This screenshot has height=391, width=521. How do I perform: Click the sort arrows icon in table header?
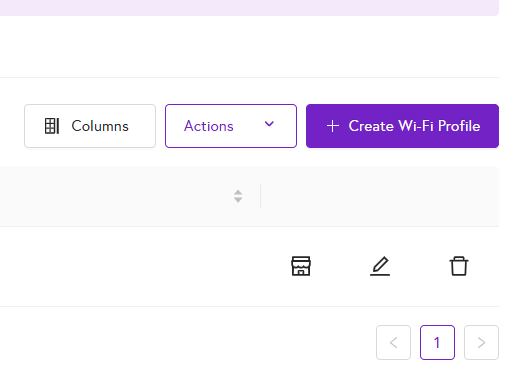[238, 196]
